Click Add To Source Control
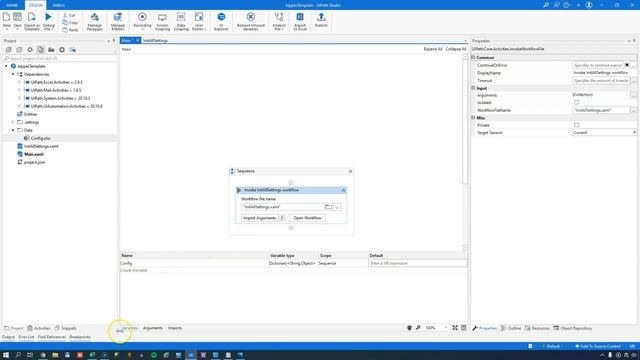The height and width of the screenshot is (360, 640). (598, 346)
